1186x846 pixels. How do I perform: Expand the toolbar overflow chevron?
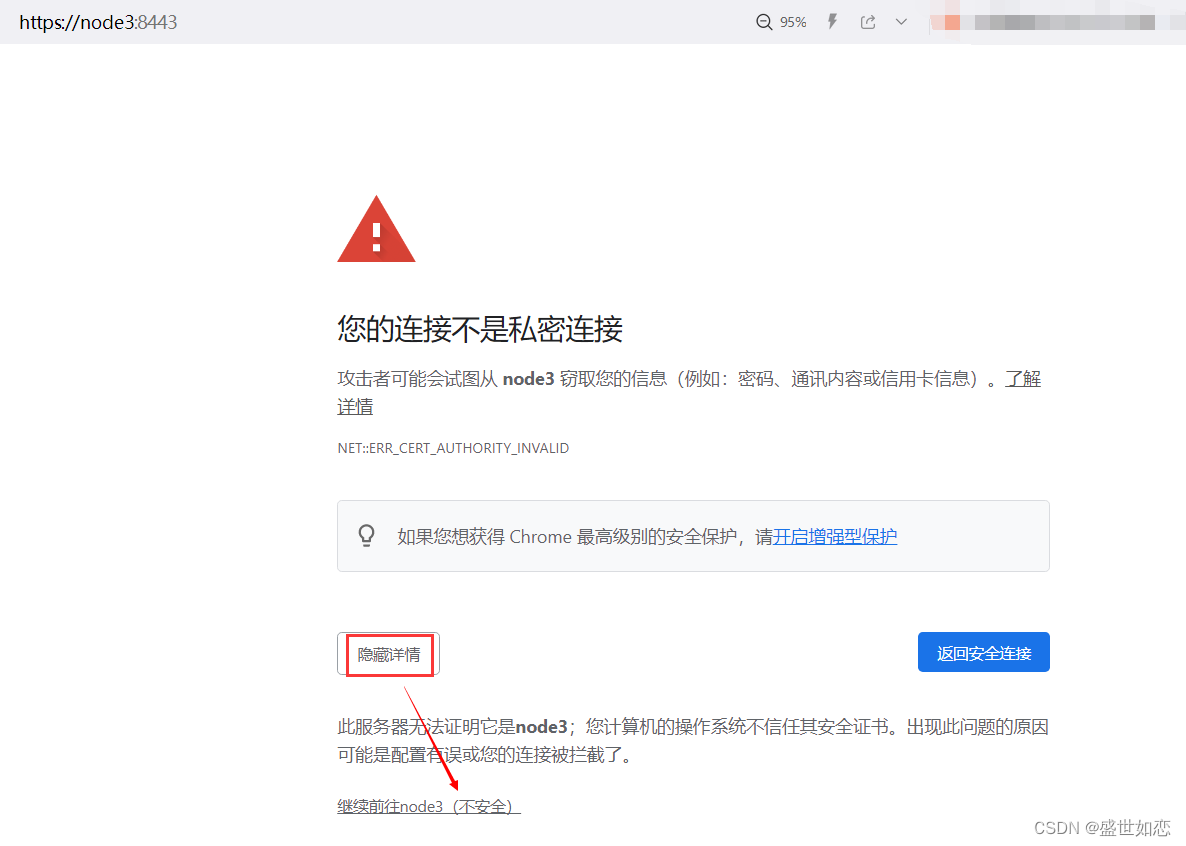[x=899, y=21]
